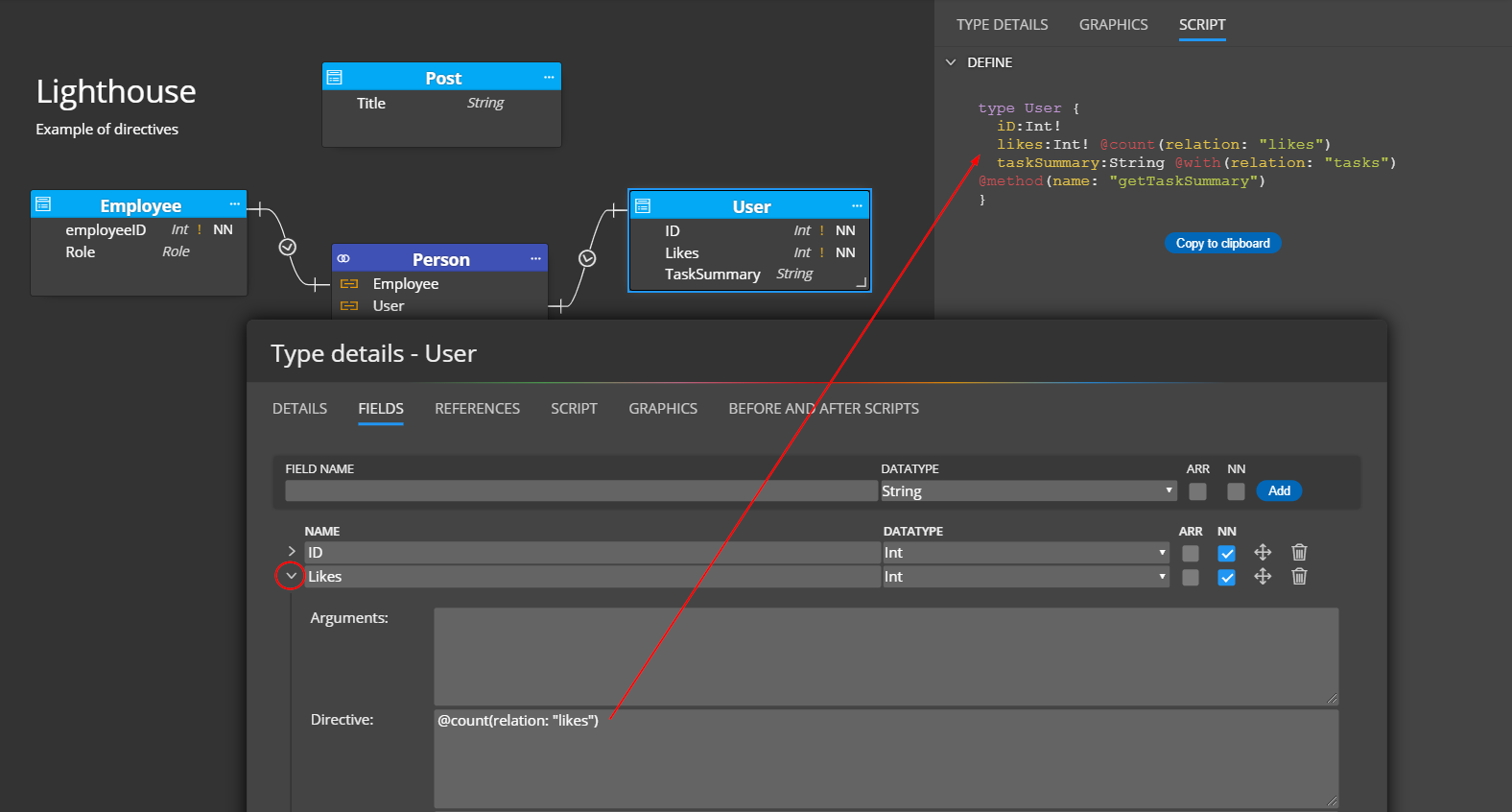Open BEFORE AND AFTER SCRIPTS tab
The image size is (1512, 812).
click(x=823, y=409)
